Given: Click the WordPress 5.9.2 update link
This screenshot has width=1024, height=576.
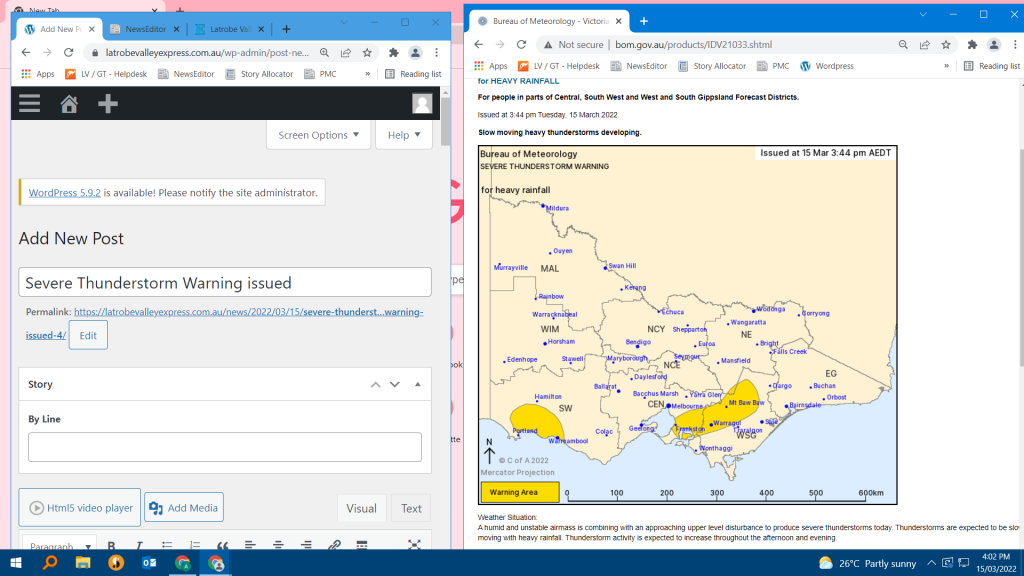Looking at the screenshot, I should pyautogui.click(x=65, y=193).
